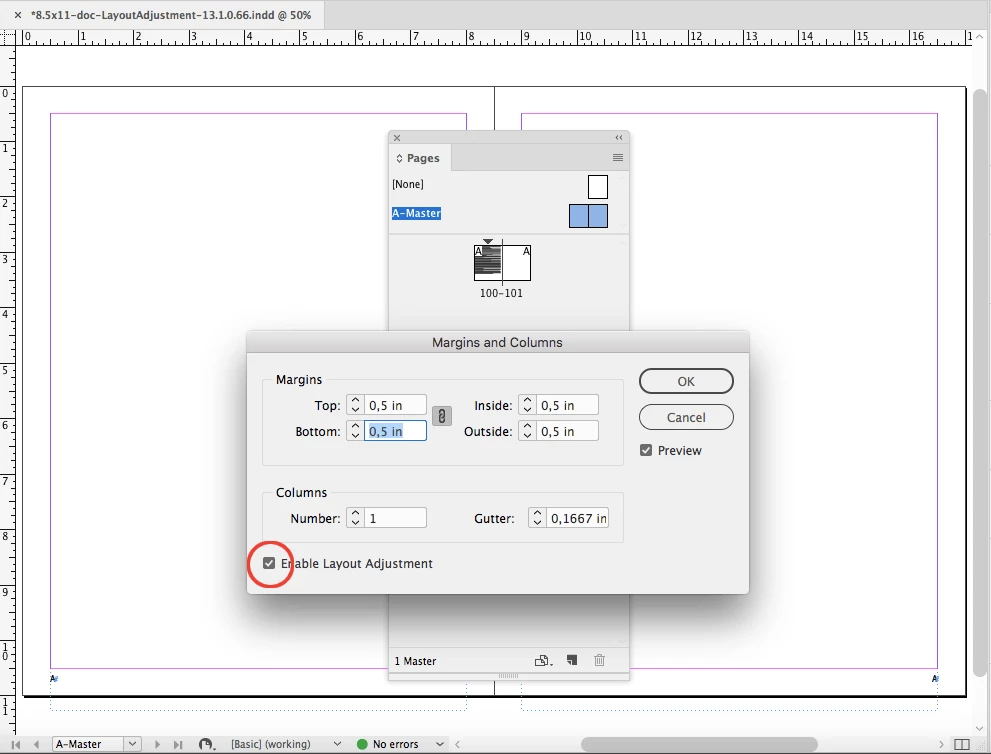Screen dimensions: 991x754
Task: Open the [Basic] (working) preflight profile dropdown
Action: [337, 744]
